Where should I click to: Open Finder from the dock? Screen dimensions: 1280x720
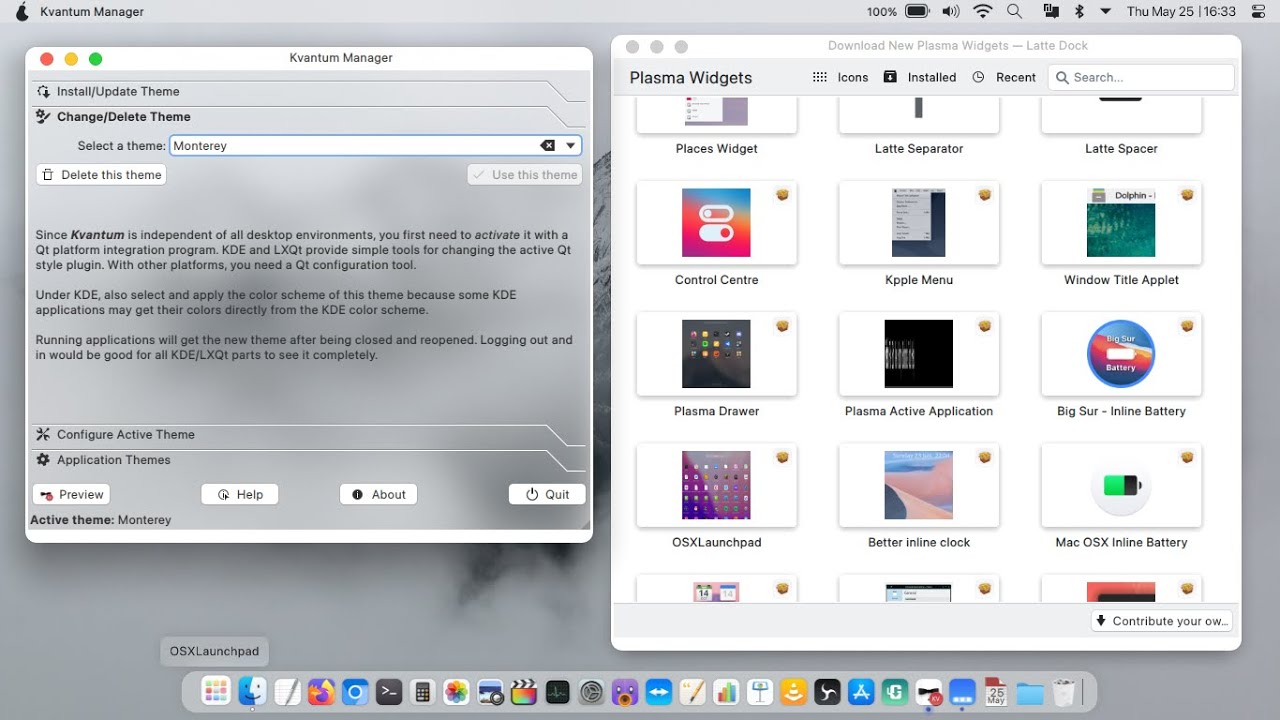click(x=252, y=691)
